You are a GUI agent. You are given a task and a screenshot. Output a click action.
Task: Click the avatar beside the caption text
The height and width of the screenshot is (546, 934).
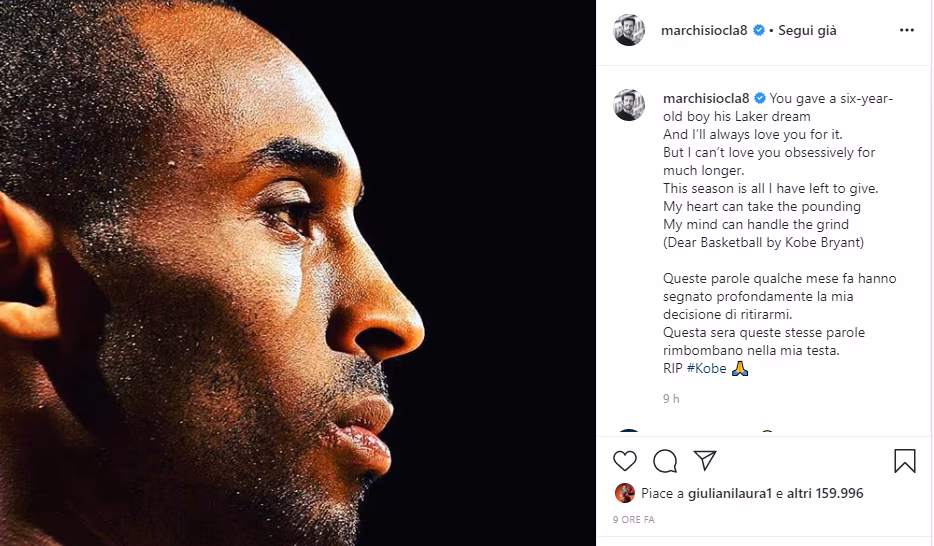click(629, 105)
